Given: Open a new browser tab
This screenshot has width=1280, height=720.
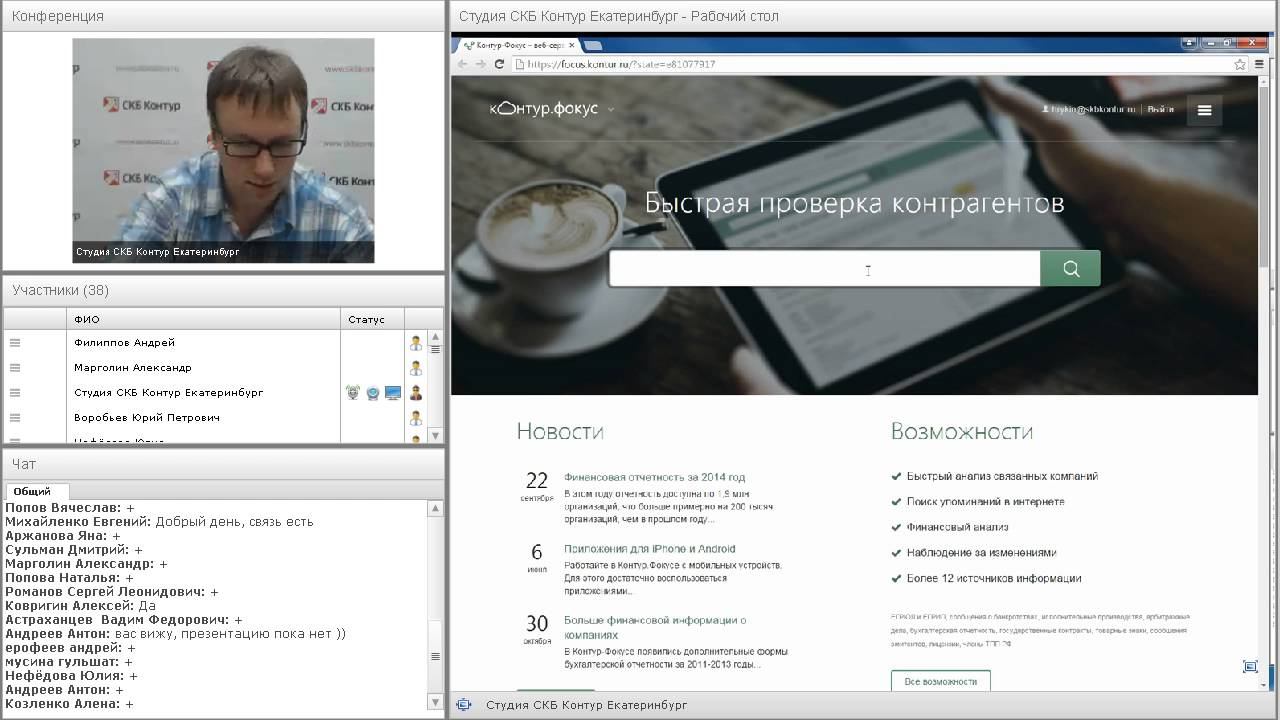Looking at the screenshot, I should pos(593,45).
